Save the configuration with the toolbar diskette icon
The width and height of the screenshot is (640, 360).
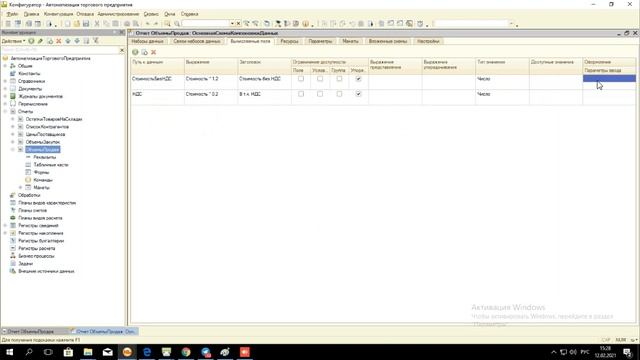(86, 24)
